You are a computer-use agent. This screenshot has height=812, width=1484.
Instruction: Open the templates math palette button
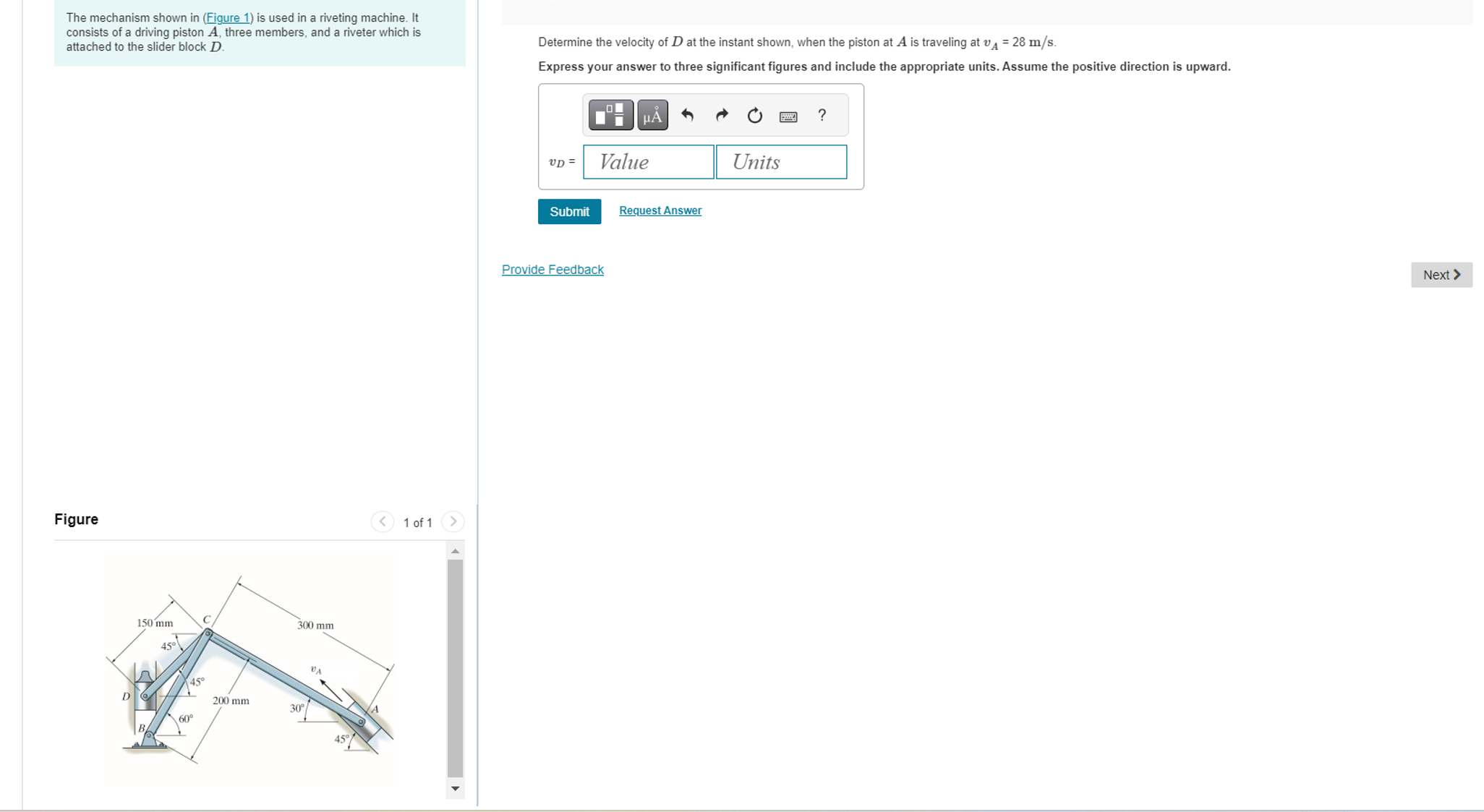pos(610,115)
